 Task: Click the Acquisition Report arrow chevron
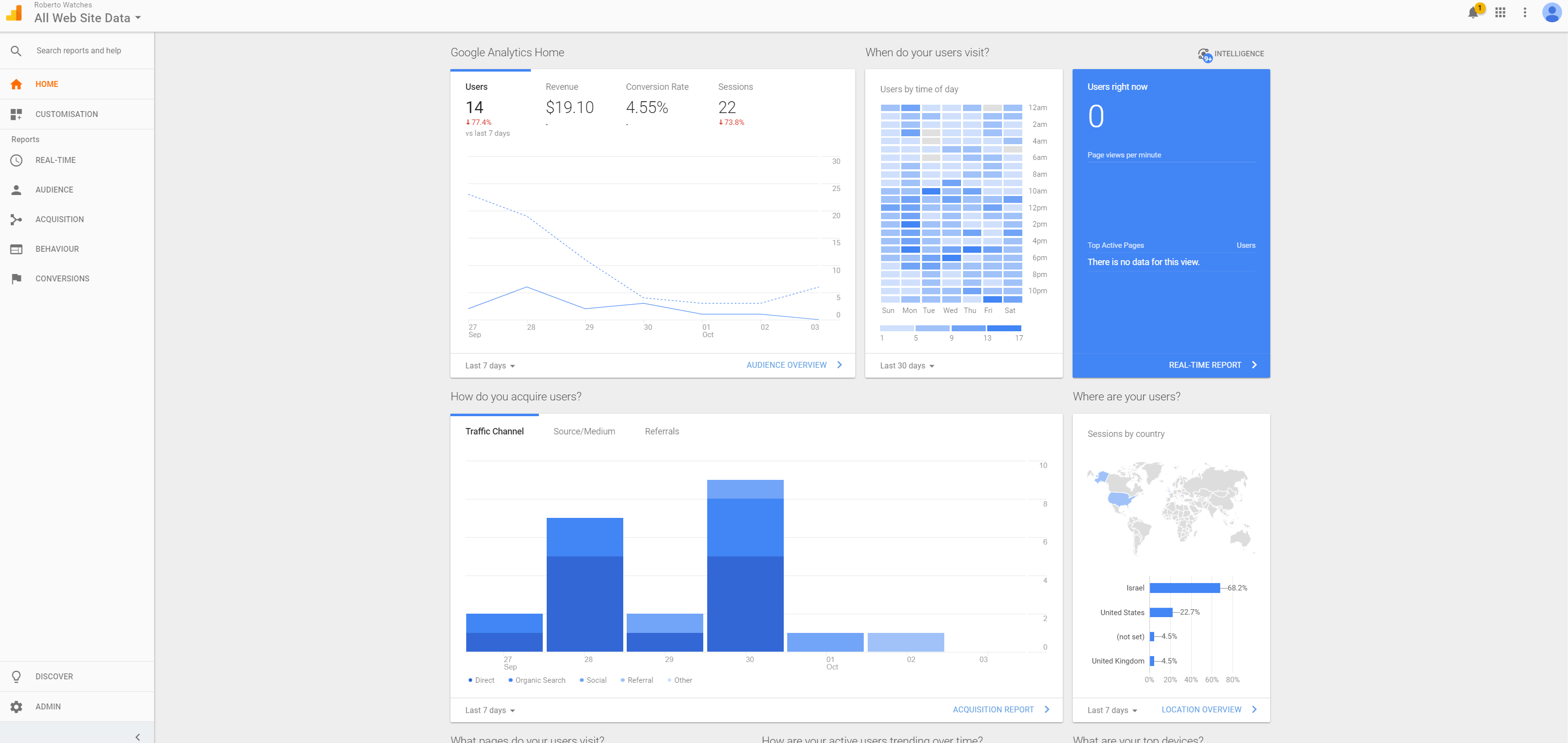[x=1047, y=709]
